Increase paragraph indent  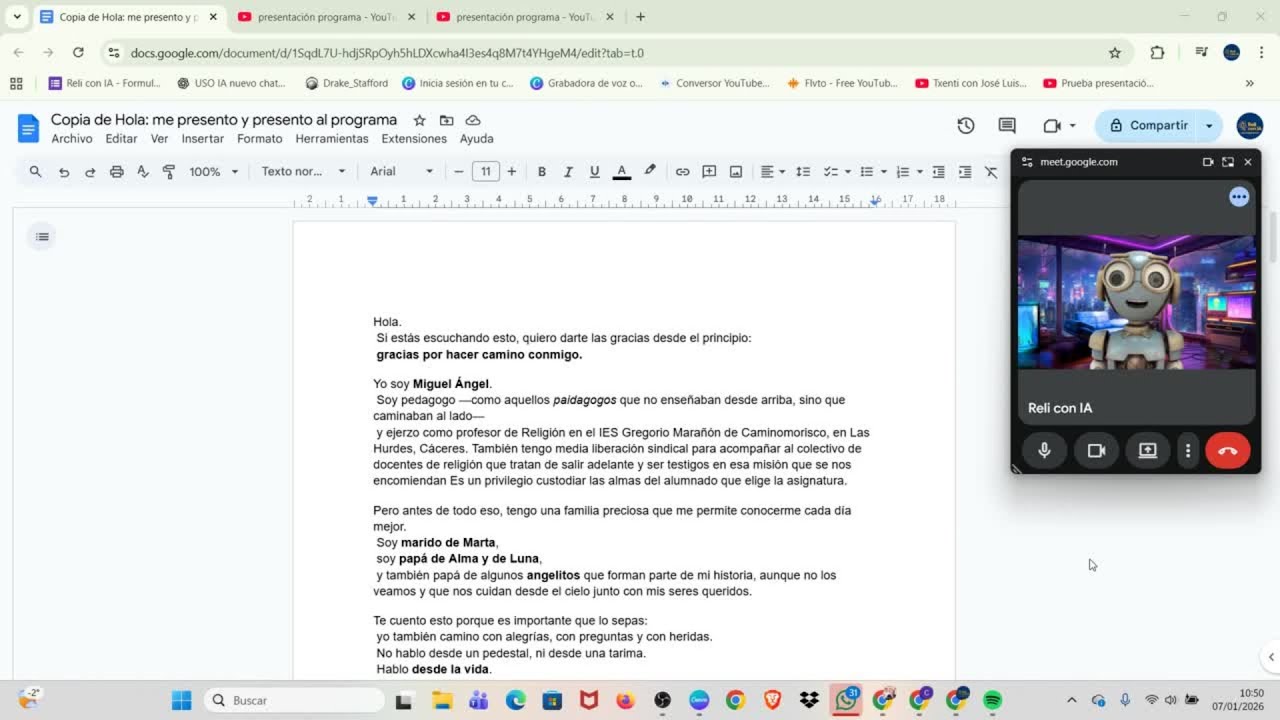pos(965,172)
